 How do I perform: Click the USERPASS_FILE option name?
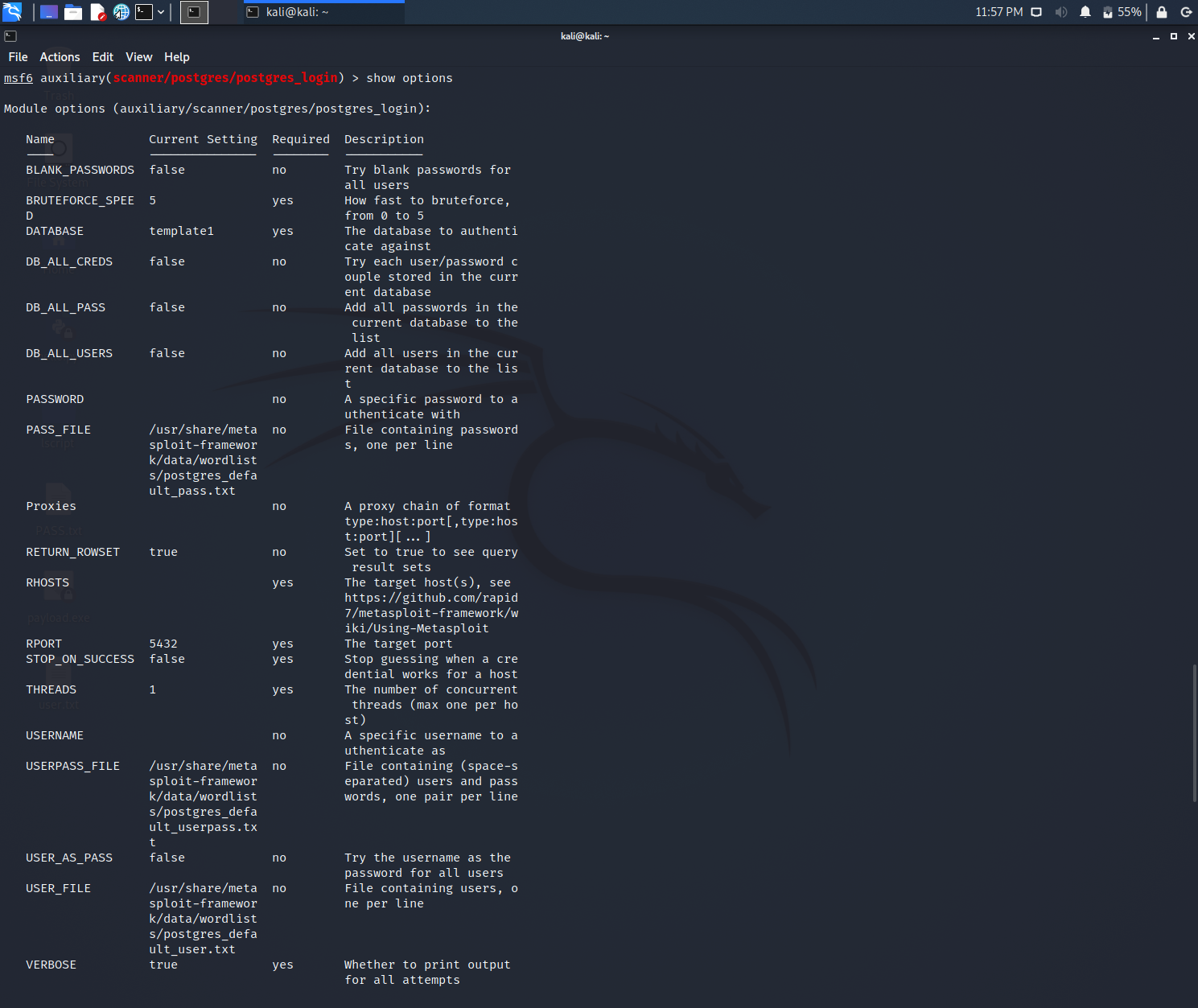(72, 766)
